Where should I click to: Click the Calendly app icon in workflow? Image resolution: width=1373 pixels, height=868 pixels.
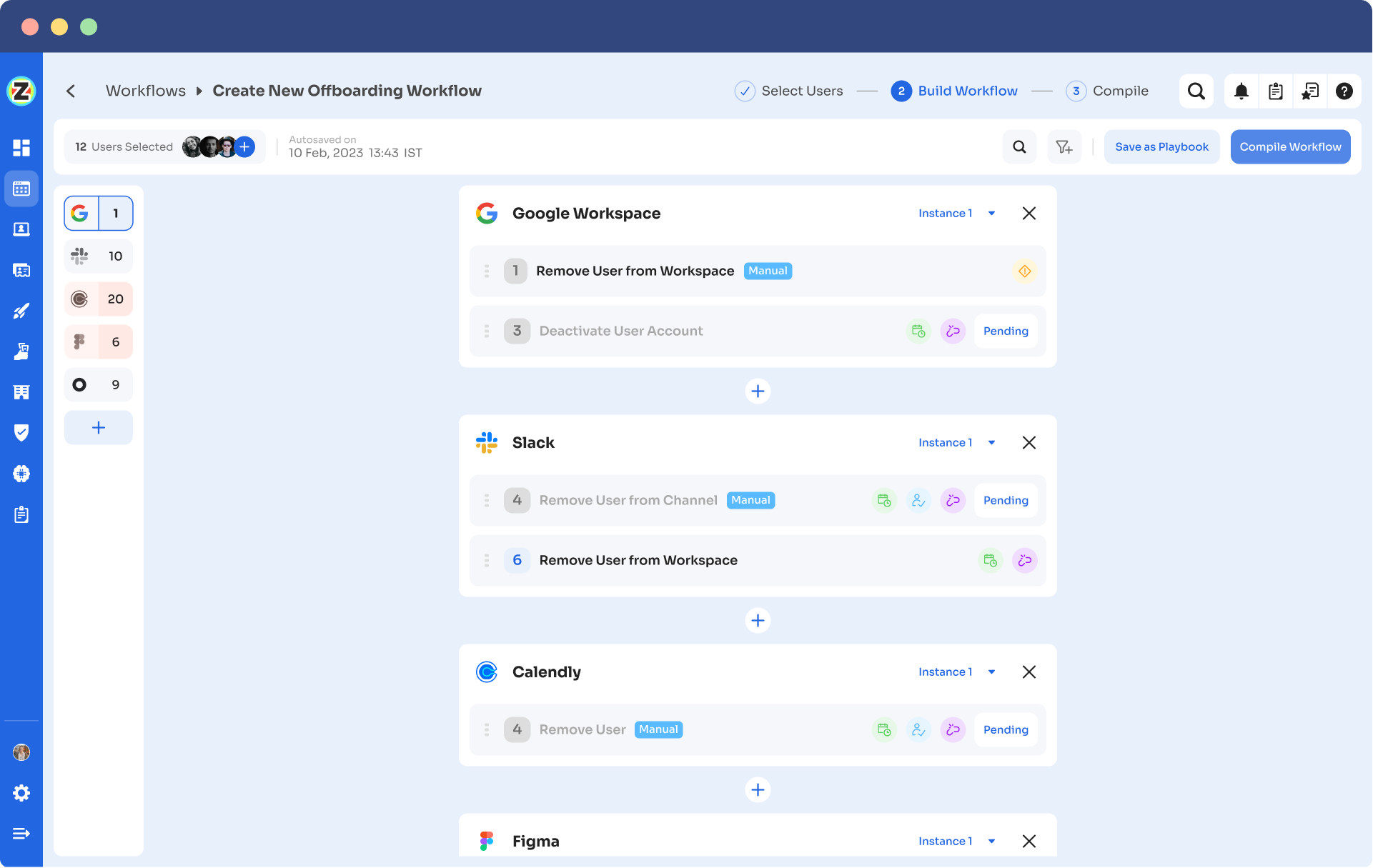pos(487,671)
